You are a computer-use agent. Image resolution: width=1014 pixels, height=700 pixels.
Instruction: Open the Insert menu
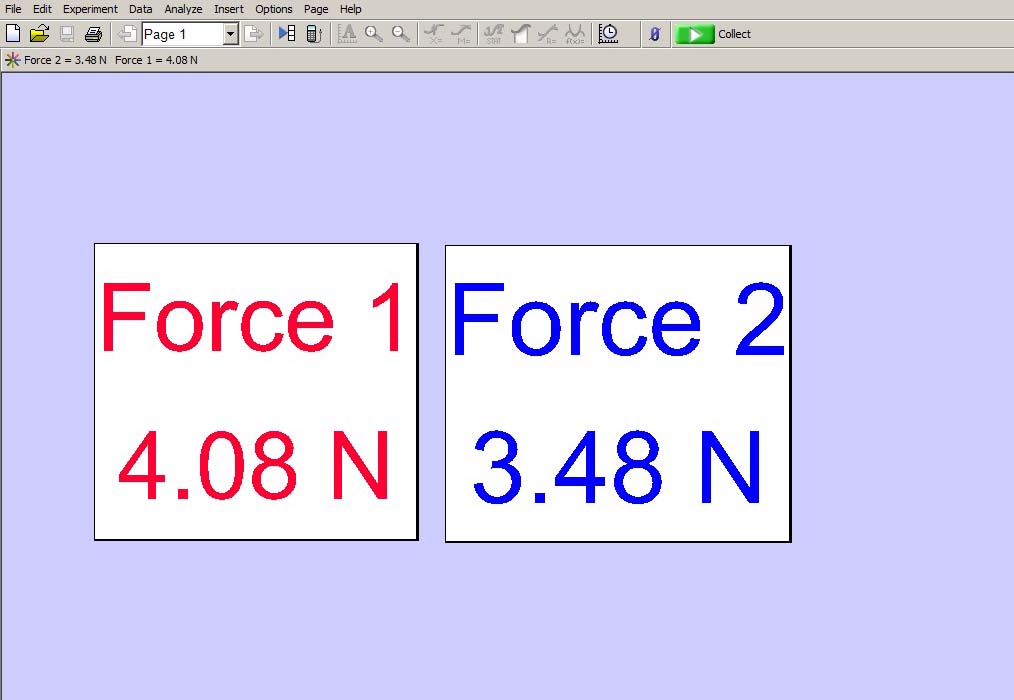(229, 9)
